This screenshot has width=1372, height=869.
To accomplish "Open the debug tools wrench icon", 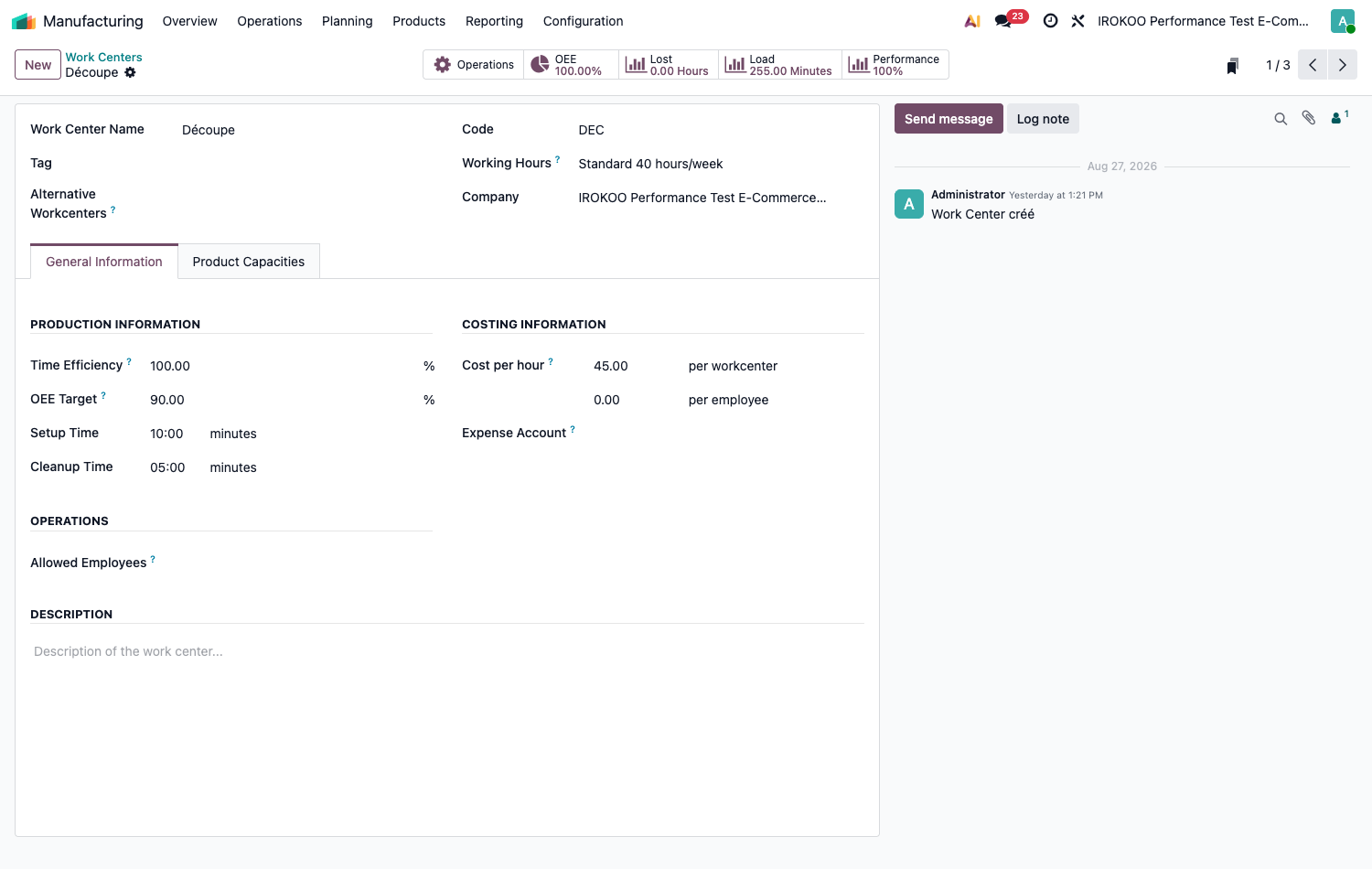I will (x=1077, y=21).
